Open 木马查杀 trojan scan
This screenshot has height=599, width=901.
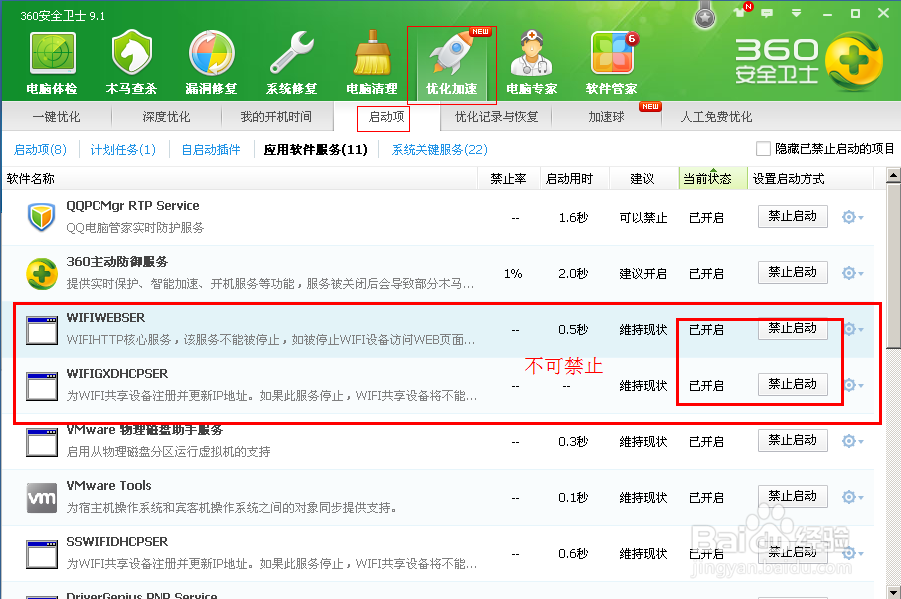click(132, 63)
